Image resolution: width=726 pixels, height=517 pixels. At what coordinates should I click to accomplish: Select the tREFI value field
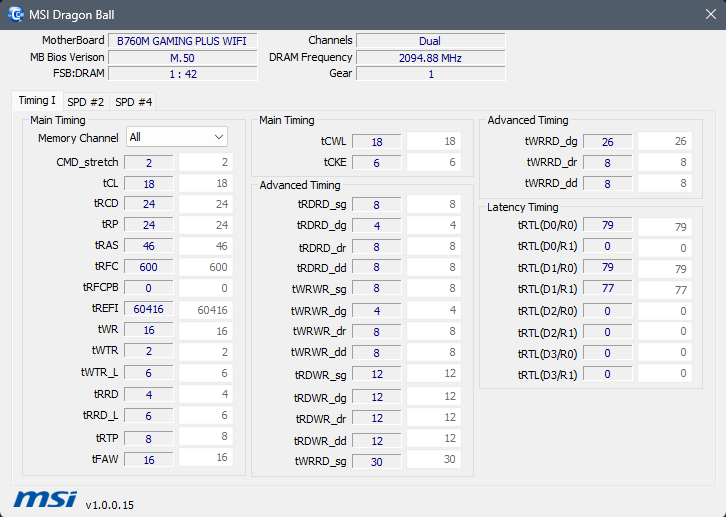(149, 309)
